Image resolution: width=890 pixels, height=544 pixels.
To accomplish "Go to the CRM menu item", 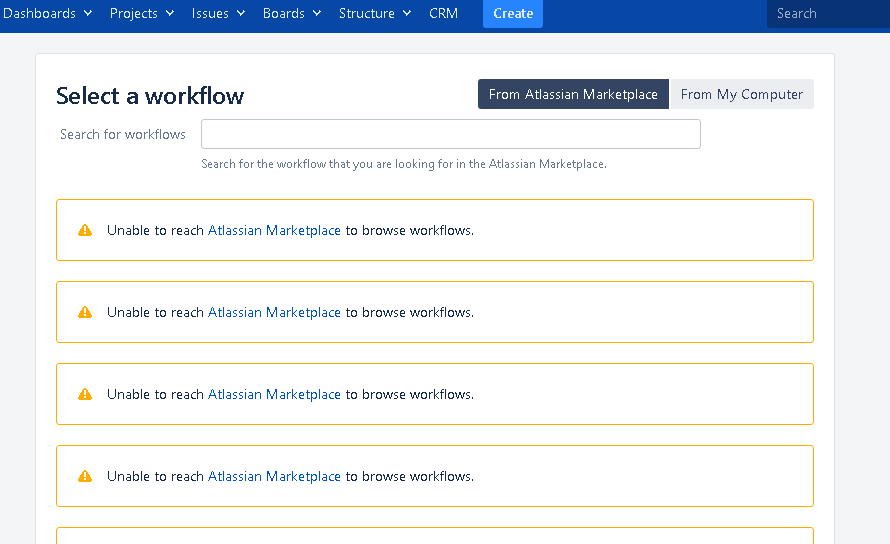I will pos(443,13).
